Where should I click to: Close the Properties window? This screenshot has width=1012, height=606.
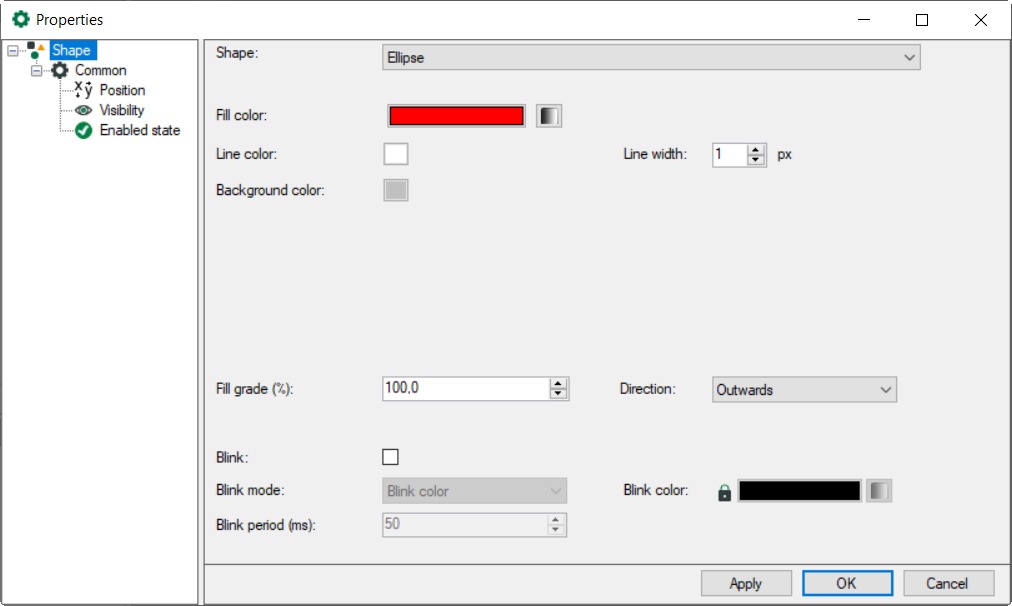[981, 20]
